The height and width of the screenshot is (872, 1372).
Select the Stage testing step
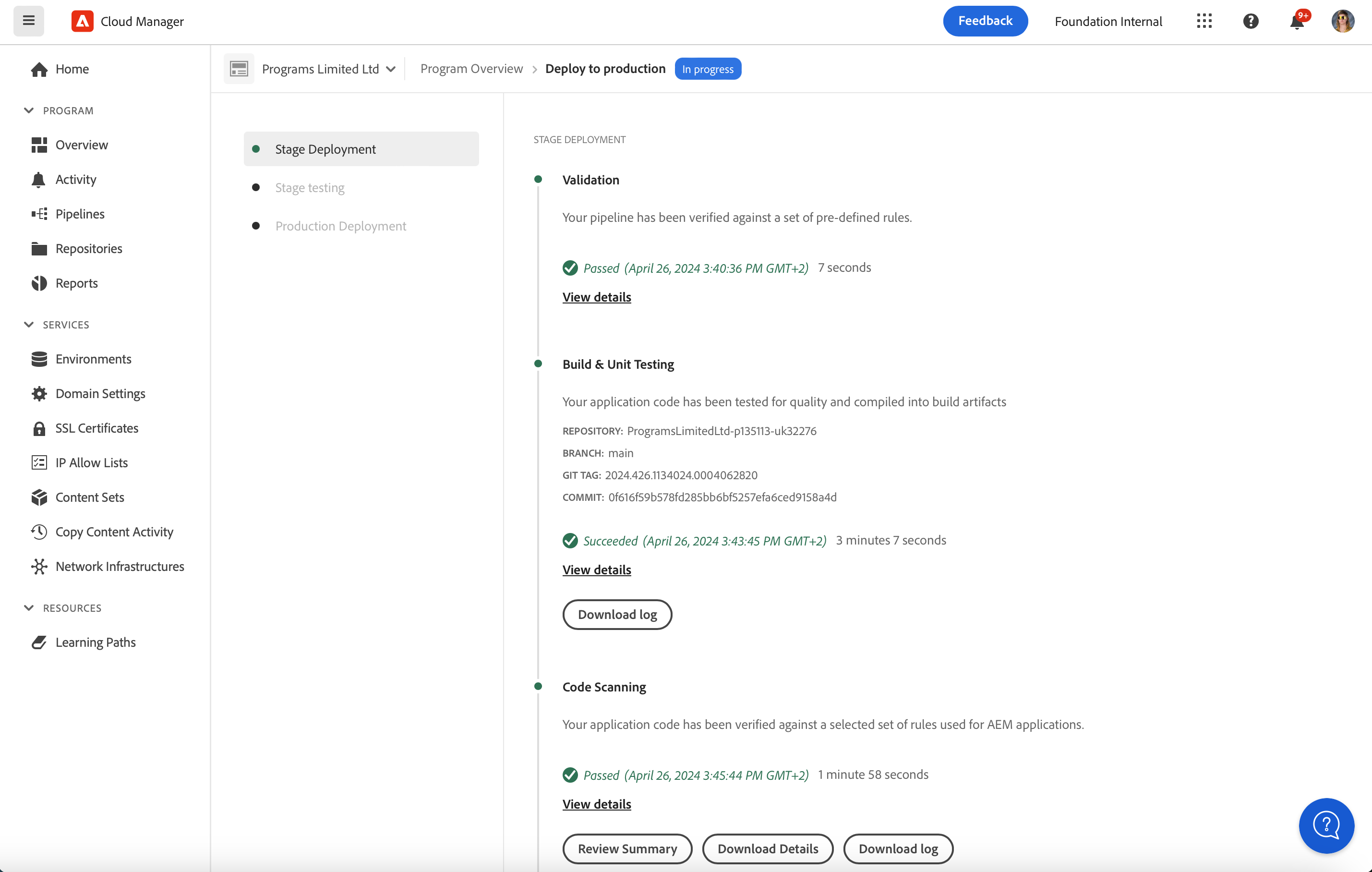click(x=309, y=187)
